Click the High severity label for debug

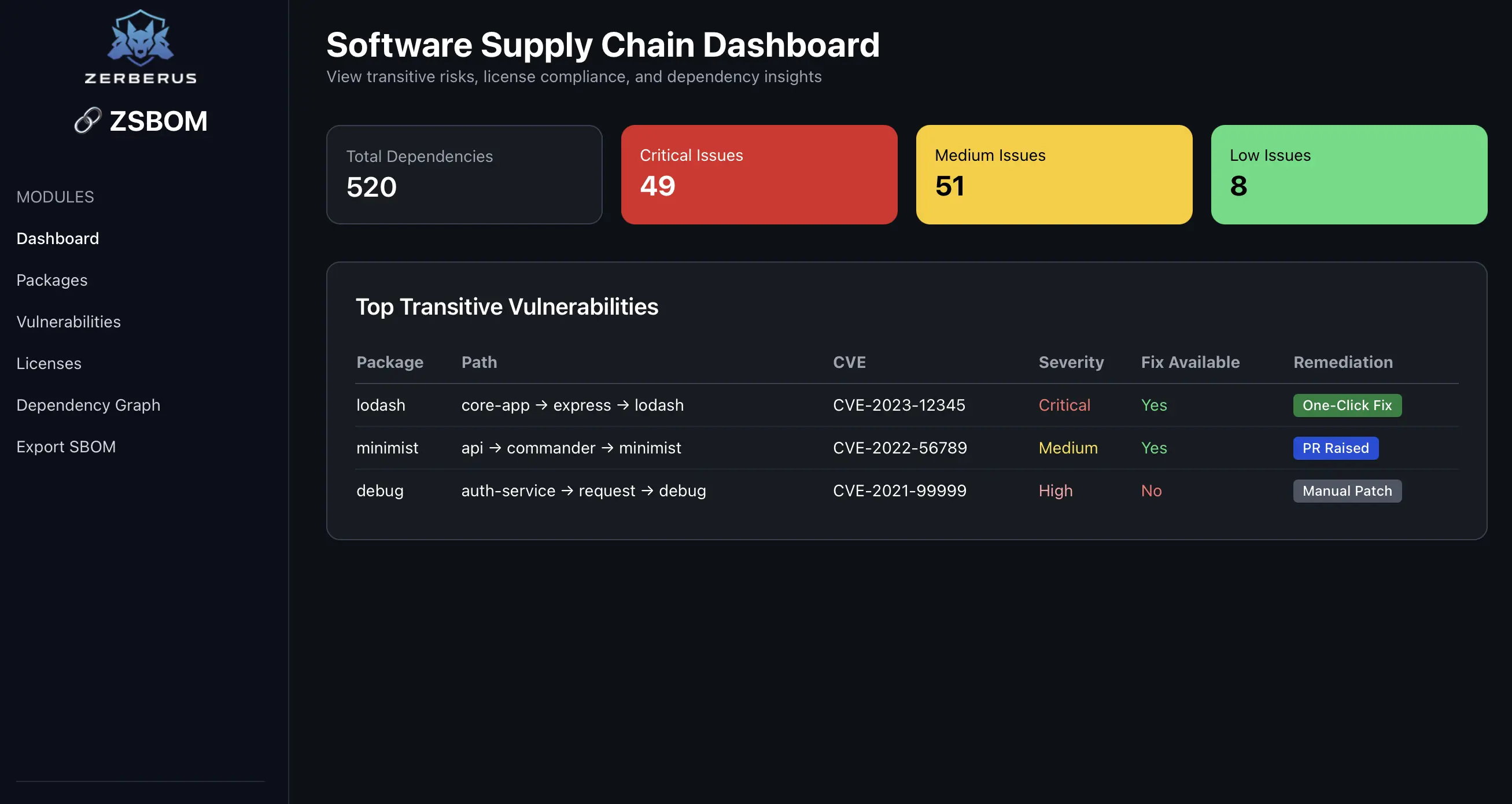click(1055, 490)
